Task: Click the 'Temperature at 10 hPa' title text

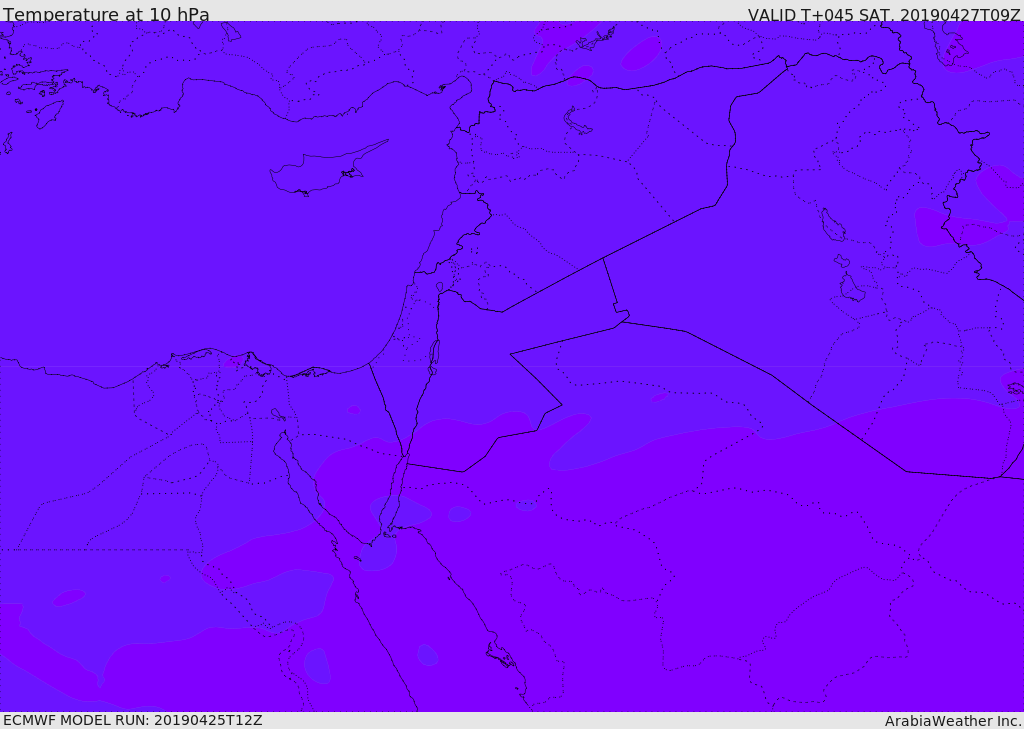Action: 106,14
